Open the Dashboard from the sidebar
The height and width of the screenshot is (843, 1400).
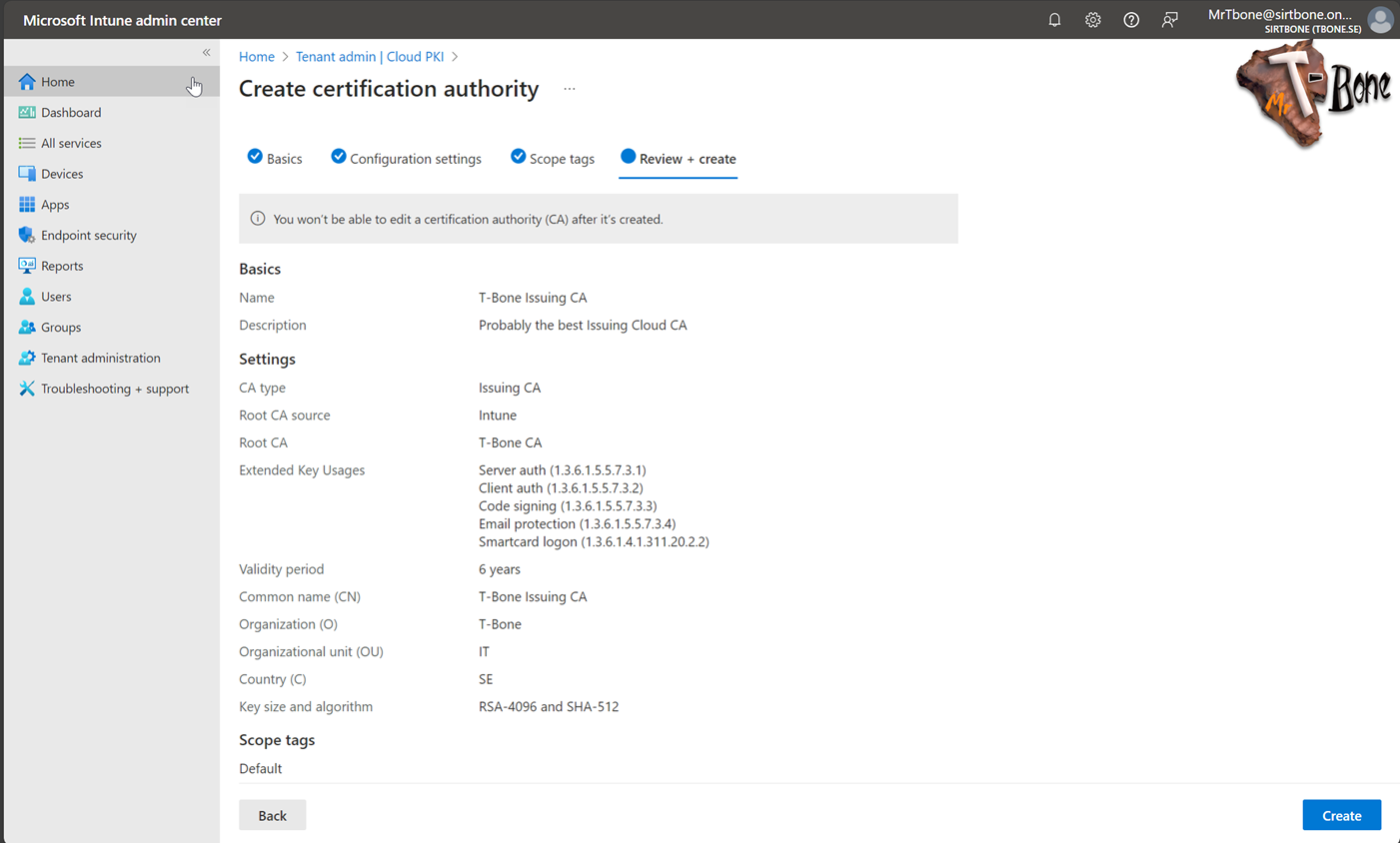pos(70,112)
